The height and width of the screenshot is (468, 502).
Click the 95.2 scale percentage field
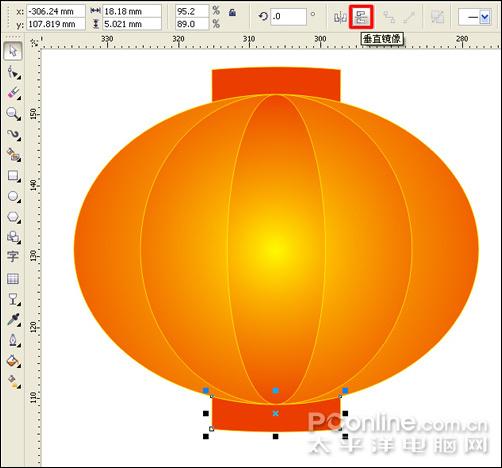coord(192,11)
